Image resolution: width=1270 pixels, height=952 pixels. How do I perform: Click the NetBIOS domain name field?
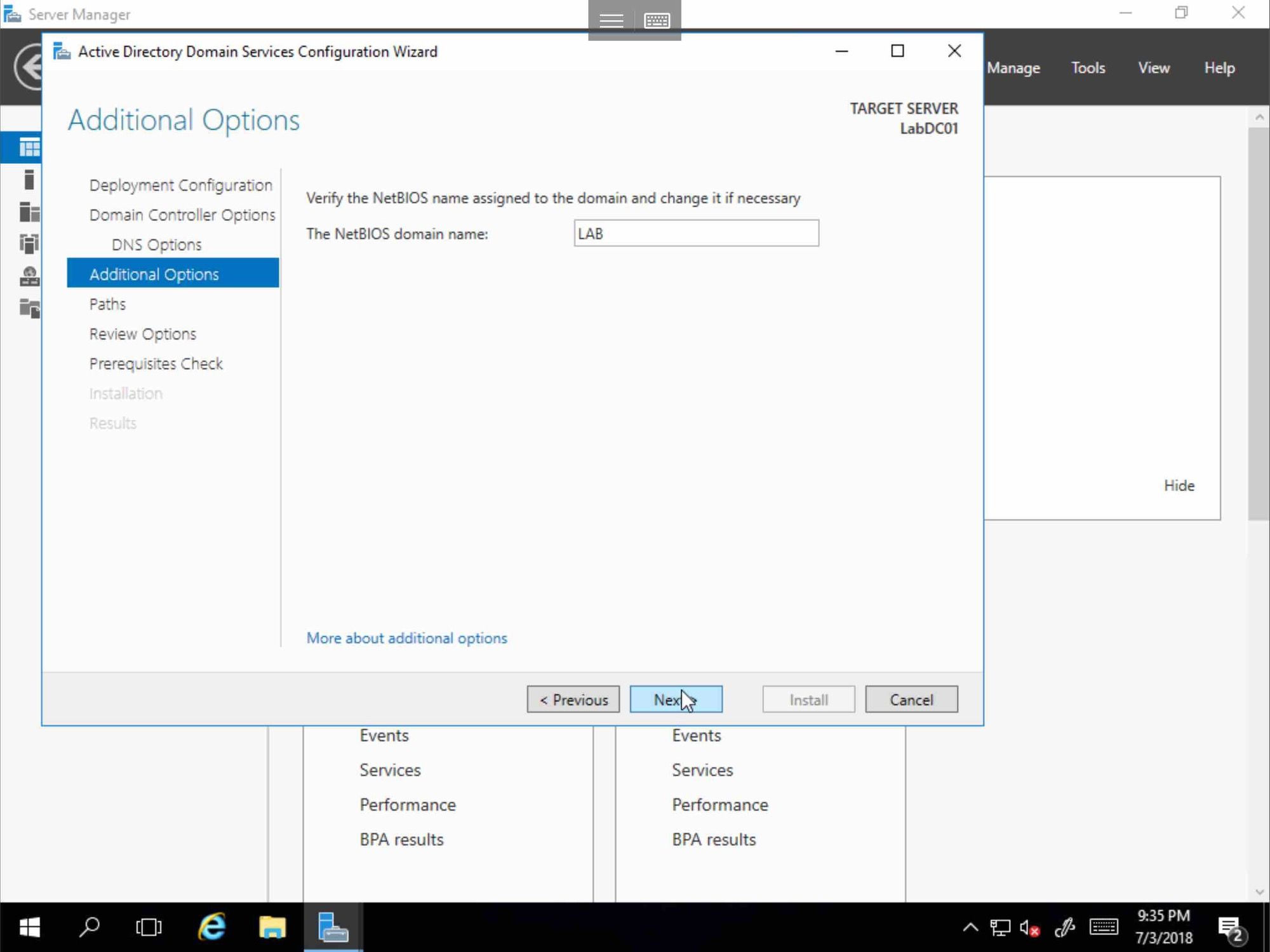[696, 234]
